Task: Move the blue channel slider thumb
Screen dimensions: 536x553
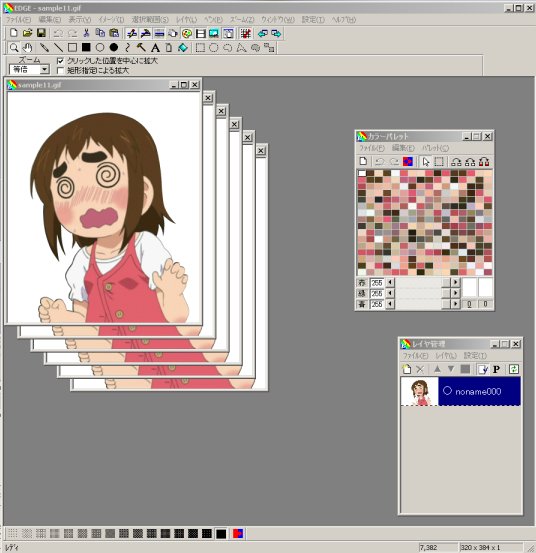Action: 446,304
